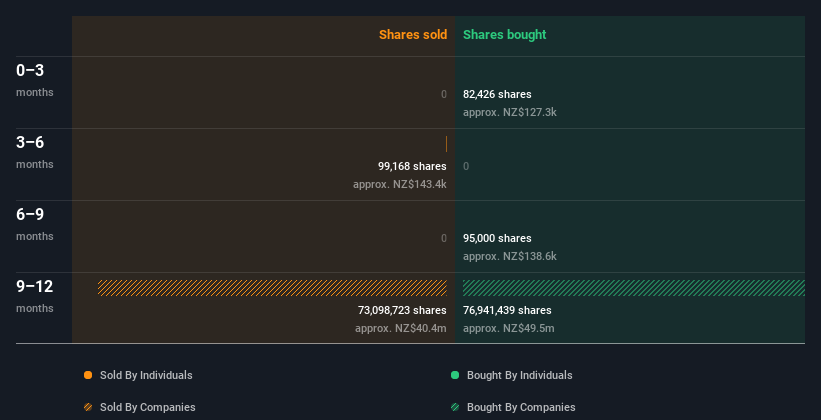
Task: Click the striped Sold By Companies legend icon
Action: 88,407
